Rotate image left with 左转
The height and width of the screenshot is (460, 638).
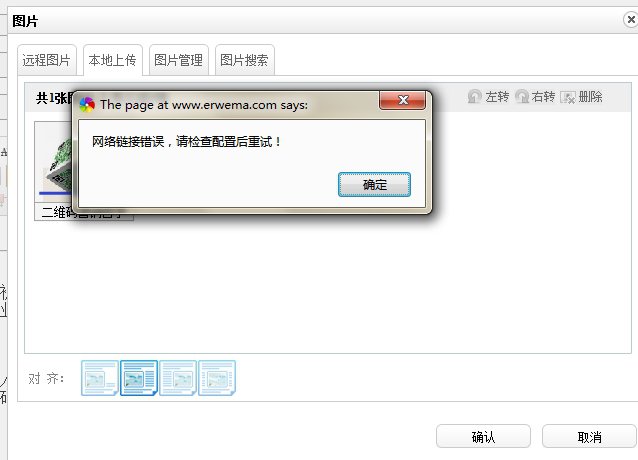(x=488, y=97)
